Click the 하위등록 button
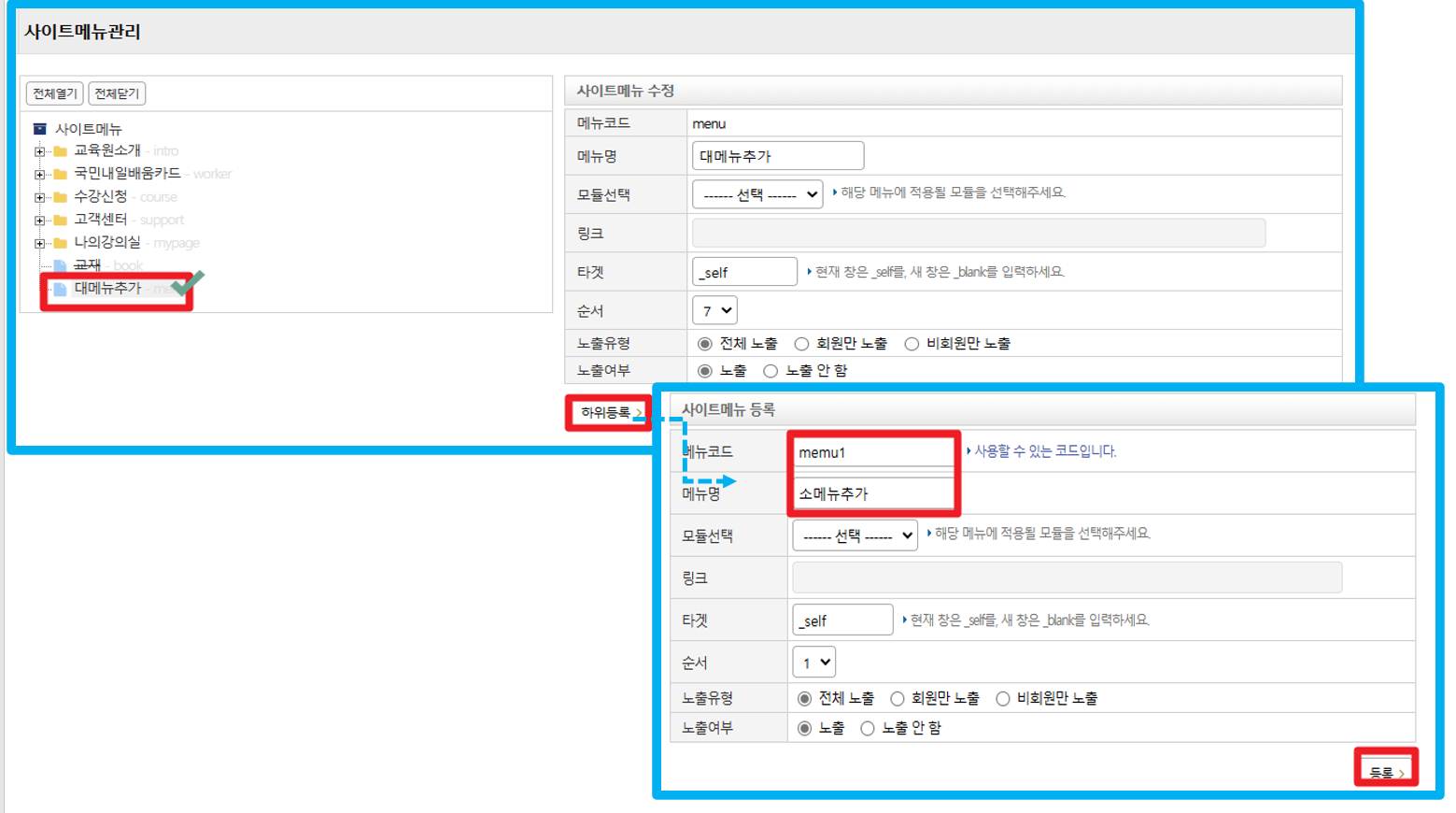Screen dimensions: 1456x813 609,412
